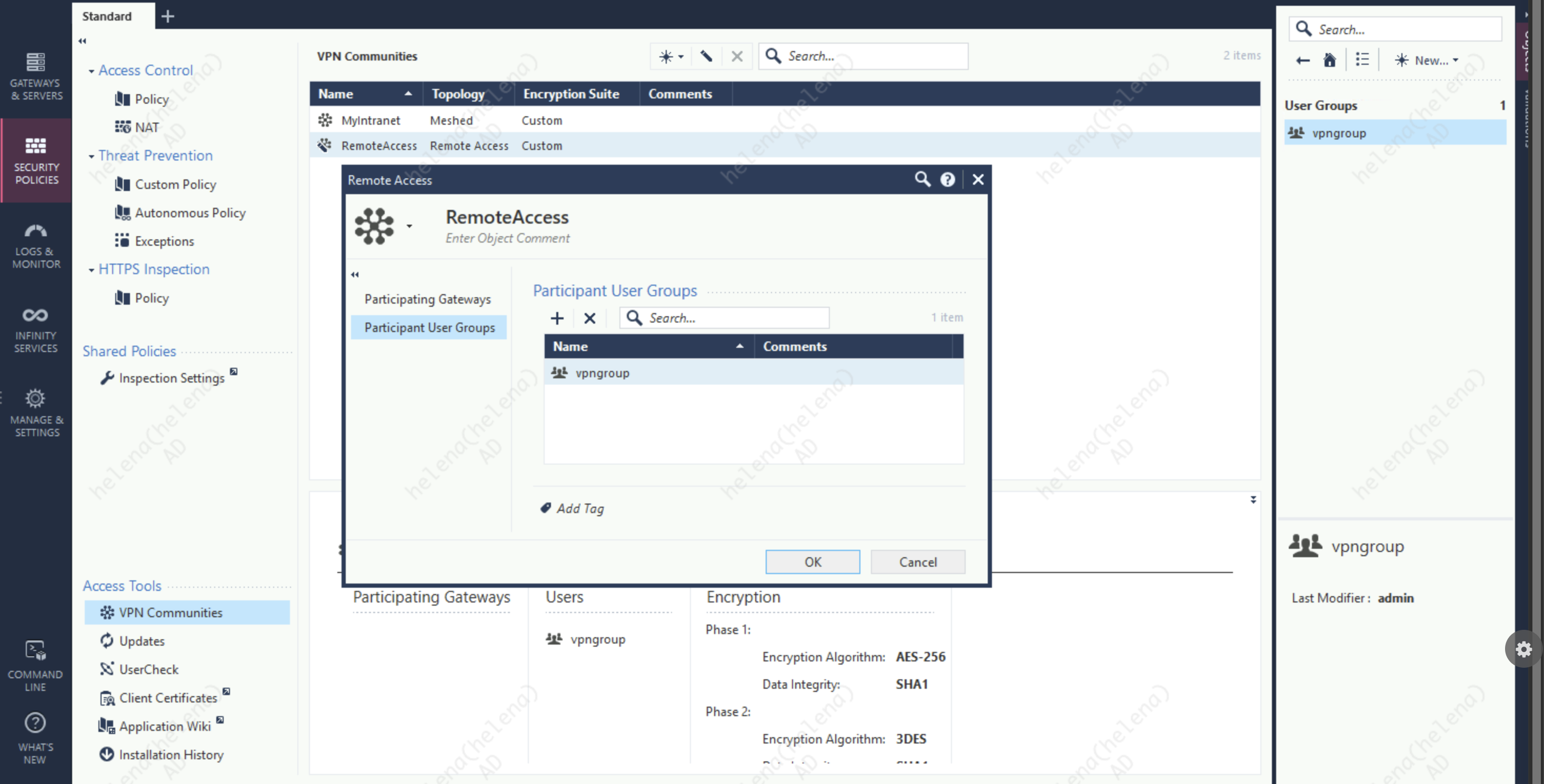Click search magnifier in Remote Access dialog title

coord(922,179)
